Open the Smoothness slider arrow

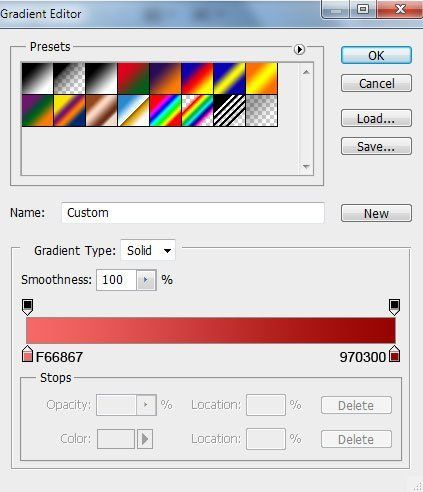(146, 280)
